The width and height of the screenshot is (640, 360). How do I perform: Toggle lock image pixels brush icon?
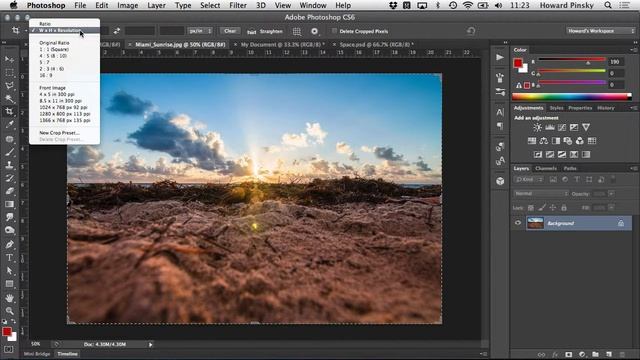click(542, 208)
